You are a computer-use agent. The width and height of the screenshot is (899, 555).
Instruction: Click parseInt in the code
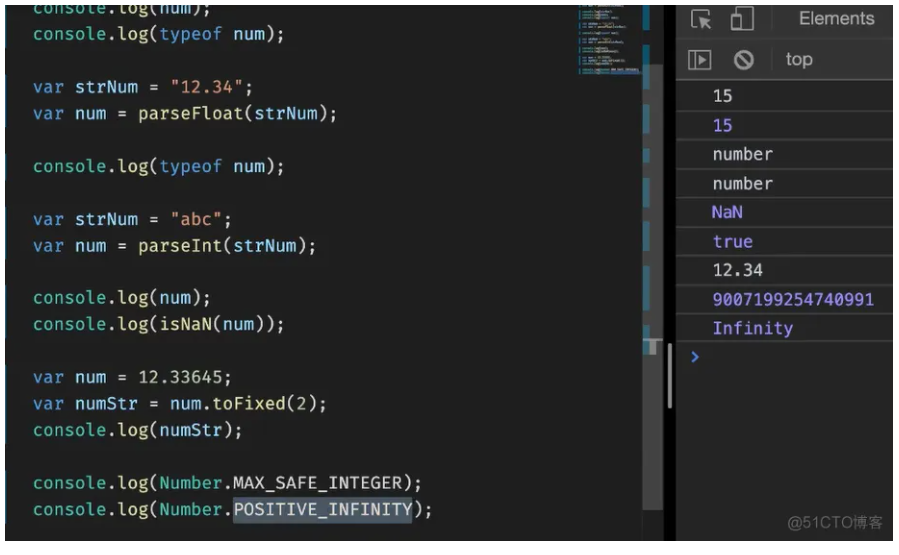180,246
